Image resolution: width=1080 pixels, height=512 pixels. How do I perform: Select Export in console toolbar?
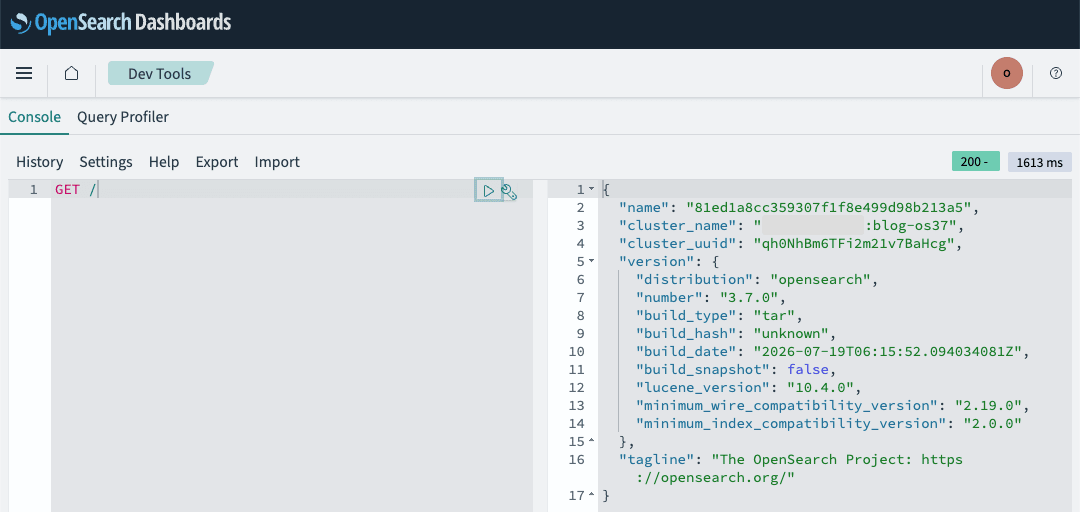(217, 162)
